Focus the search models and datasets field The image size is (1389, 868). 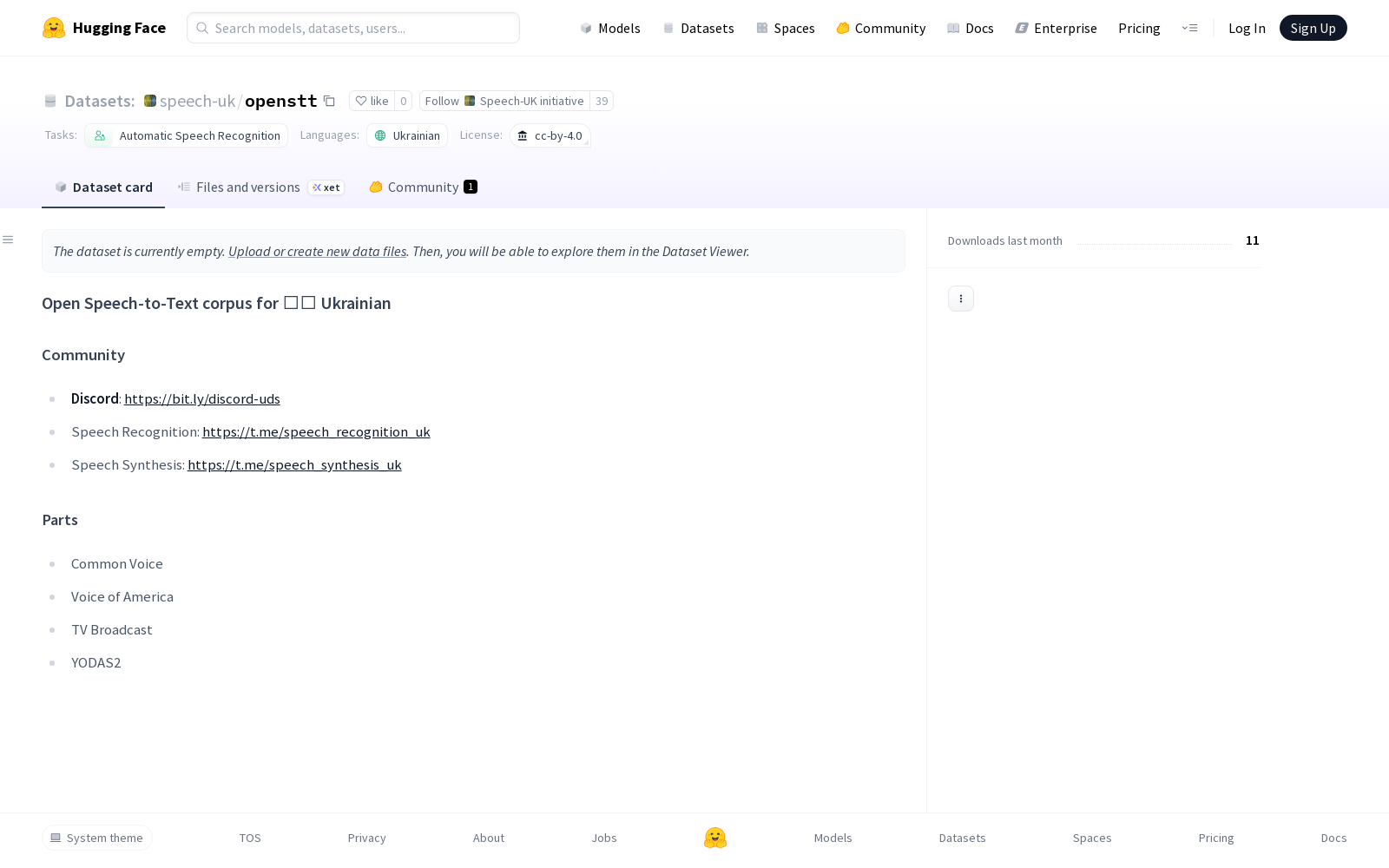[353, 28]
